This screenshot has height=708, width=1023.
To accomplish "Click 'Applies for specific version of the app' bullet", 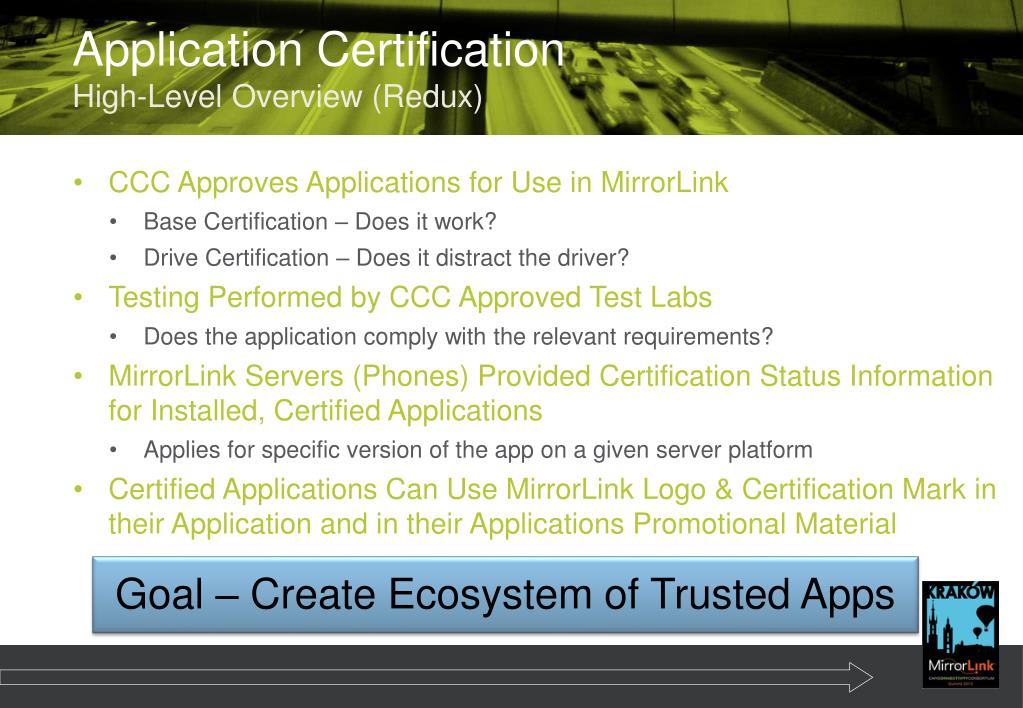I will pyautogui.click(x=478, y=450).
